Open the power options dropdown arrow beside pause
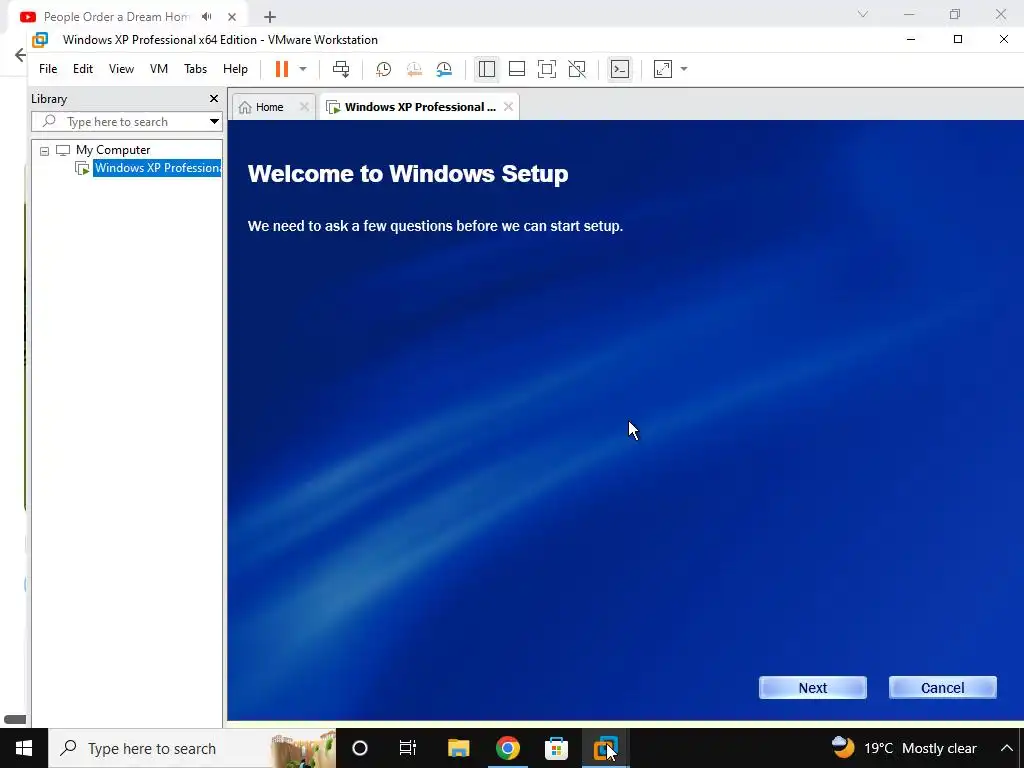 point(303,69)
